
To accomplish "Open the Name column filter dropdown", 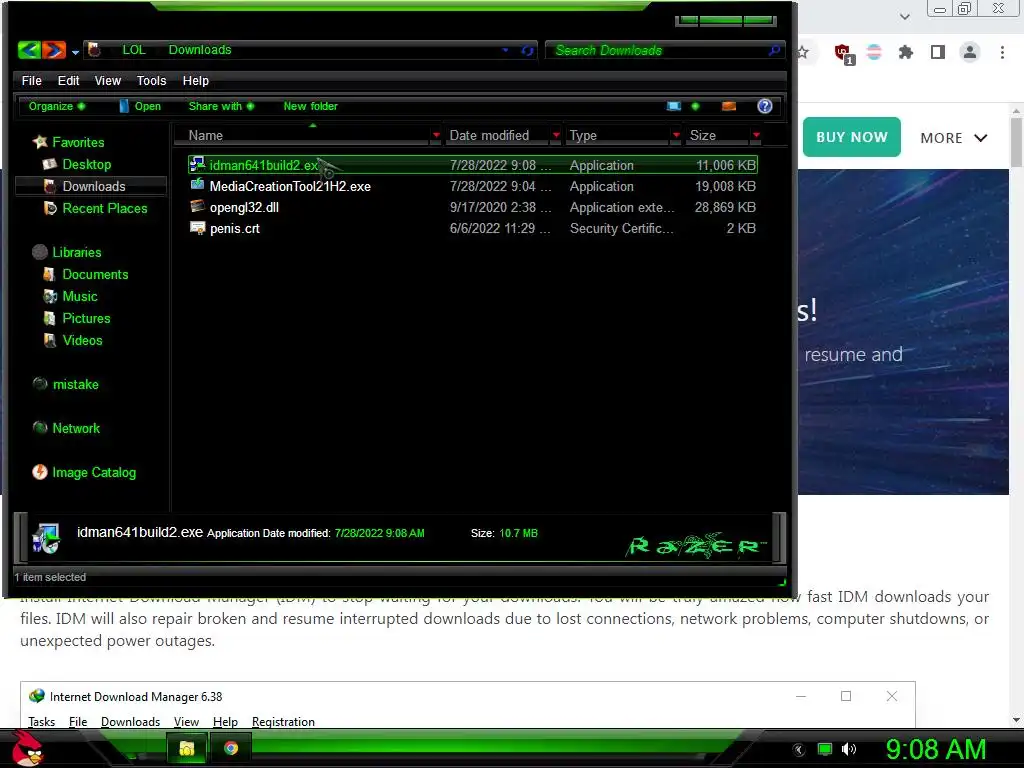I will [x=436, y=135].
